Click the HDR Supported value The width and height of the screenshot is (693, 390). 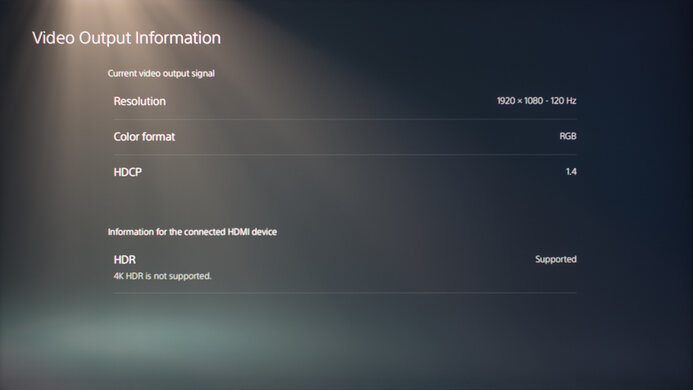click(x=556, y=260)
